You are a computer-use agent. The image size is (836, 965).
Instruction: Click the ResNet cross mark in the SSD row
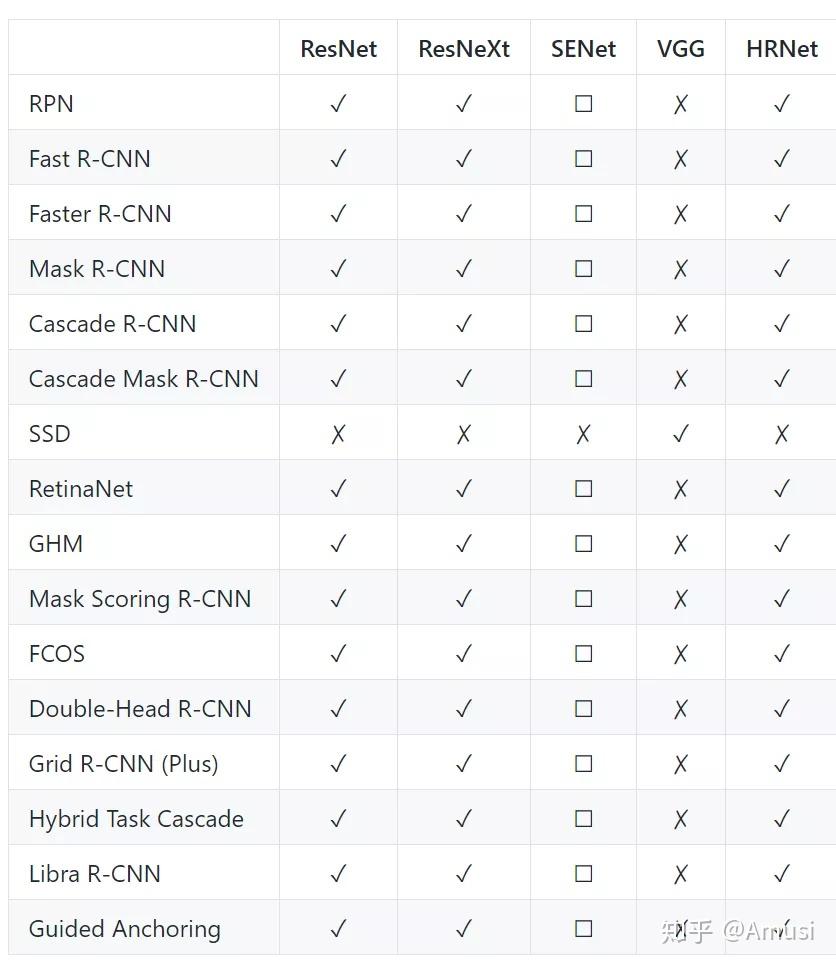point(338,434)
